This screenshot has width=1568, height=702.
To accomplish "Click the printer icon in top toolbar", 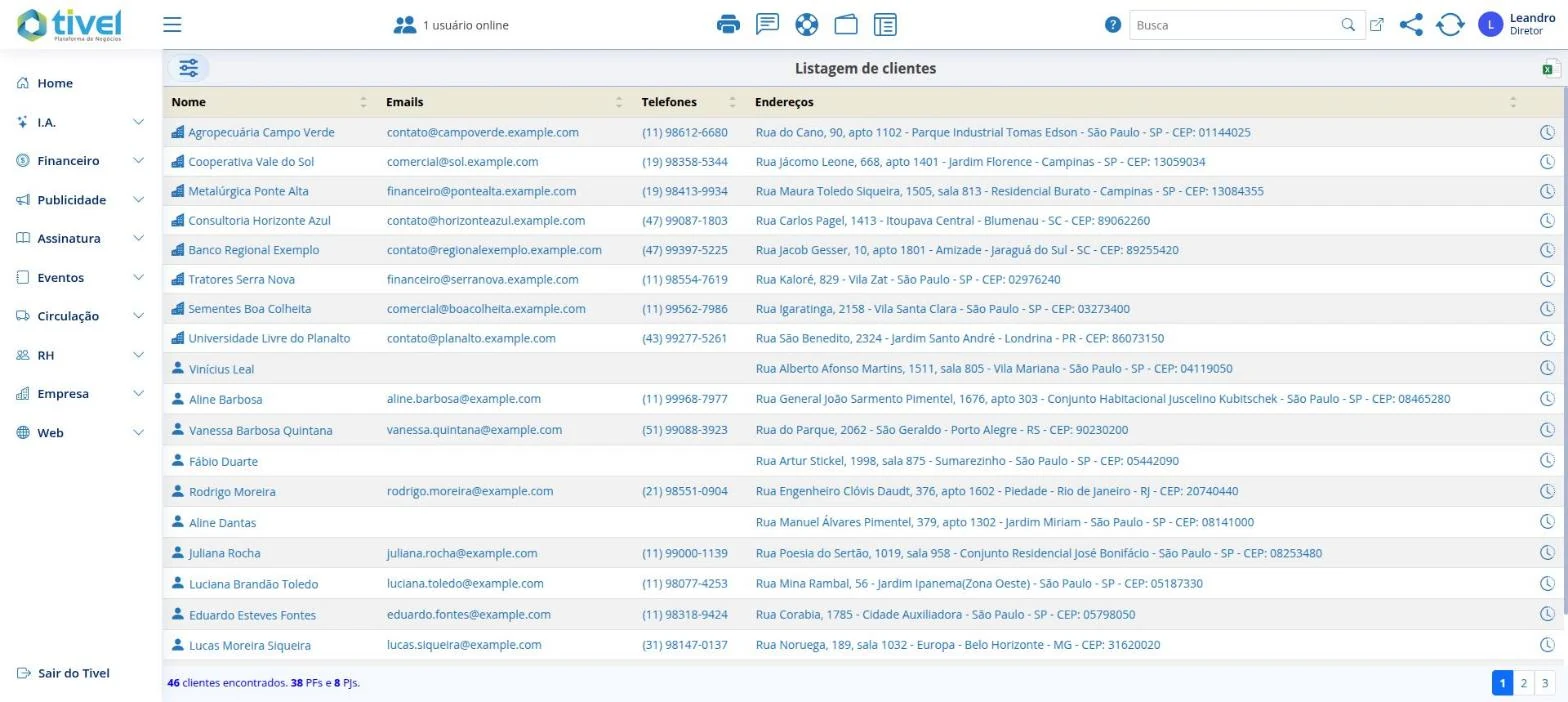I will point(729,24).
